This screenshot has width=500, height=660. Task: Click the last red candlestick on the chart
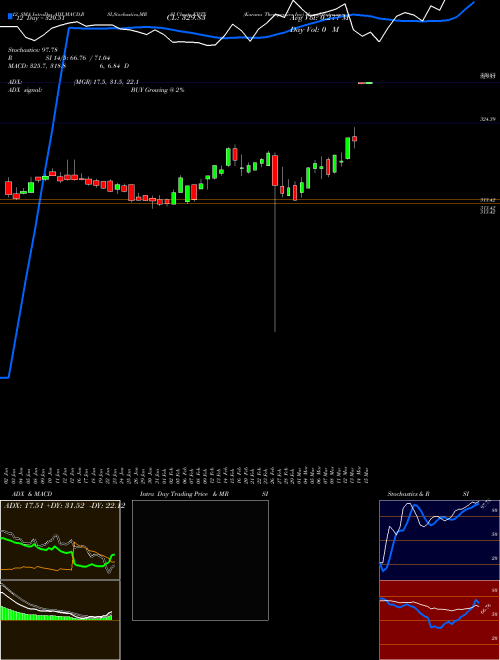click(x=354, y=138)
